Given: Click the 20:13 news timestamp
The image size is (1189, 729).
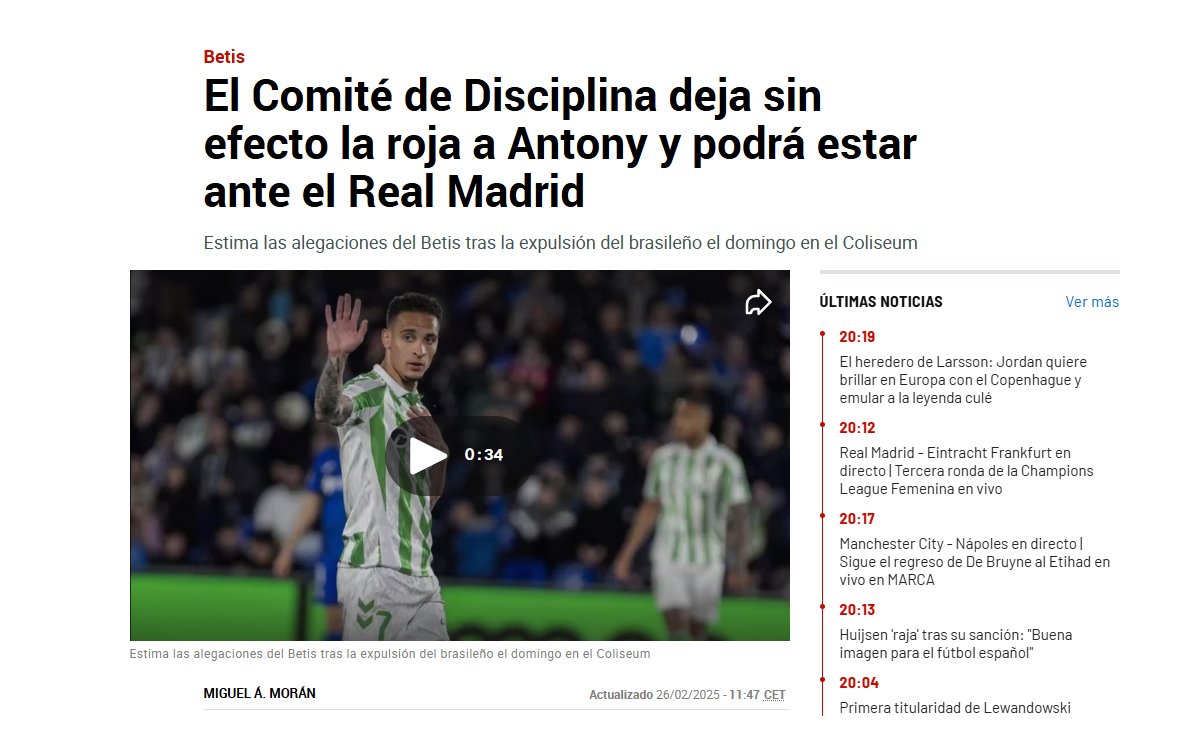Looking at the screenshot, I should point(857,610).
